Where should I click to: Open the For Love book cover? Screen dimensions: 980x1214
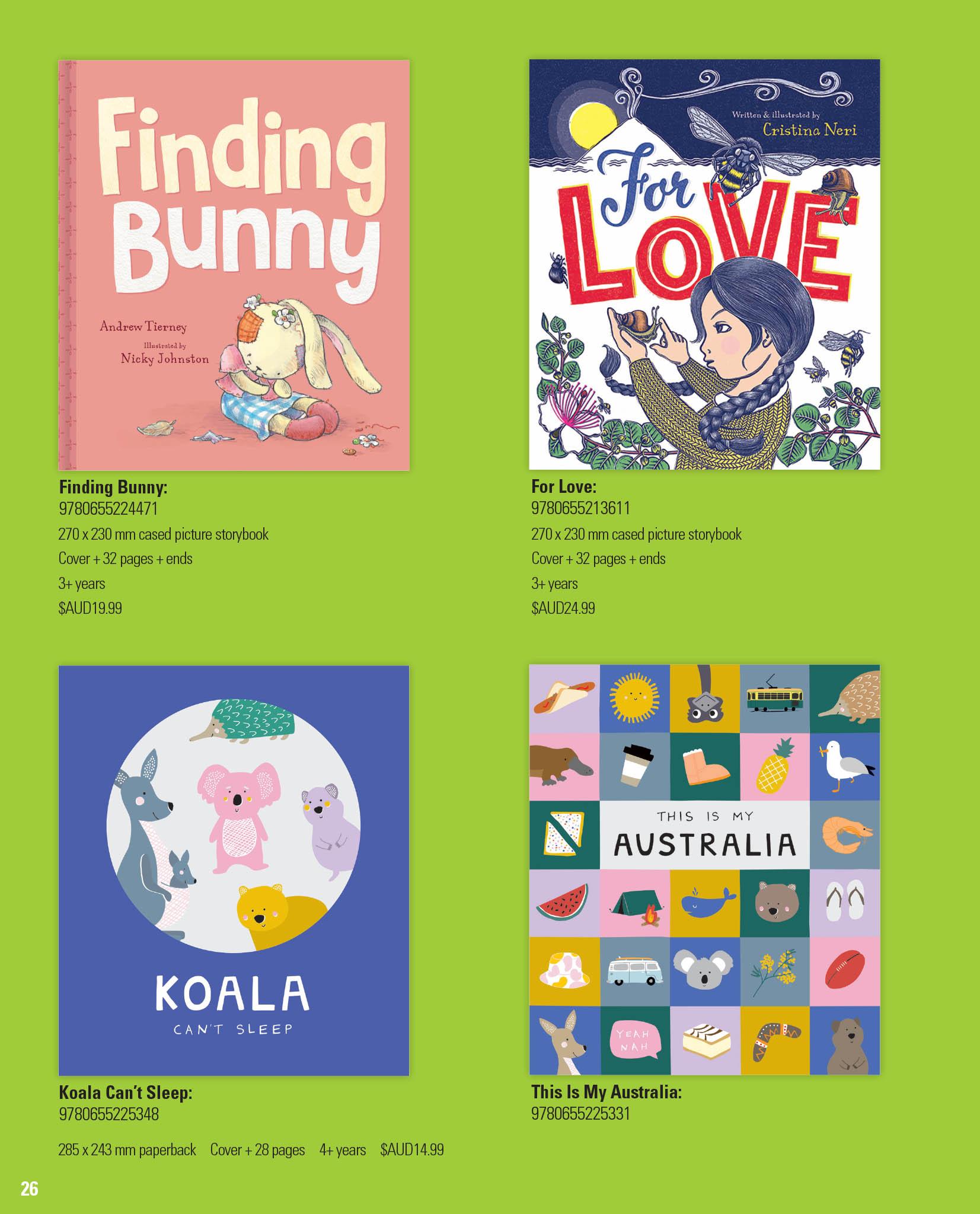[x=704, y=265]
